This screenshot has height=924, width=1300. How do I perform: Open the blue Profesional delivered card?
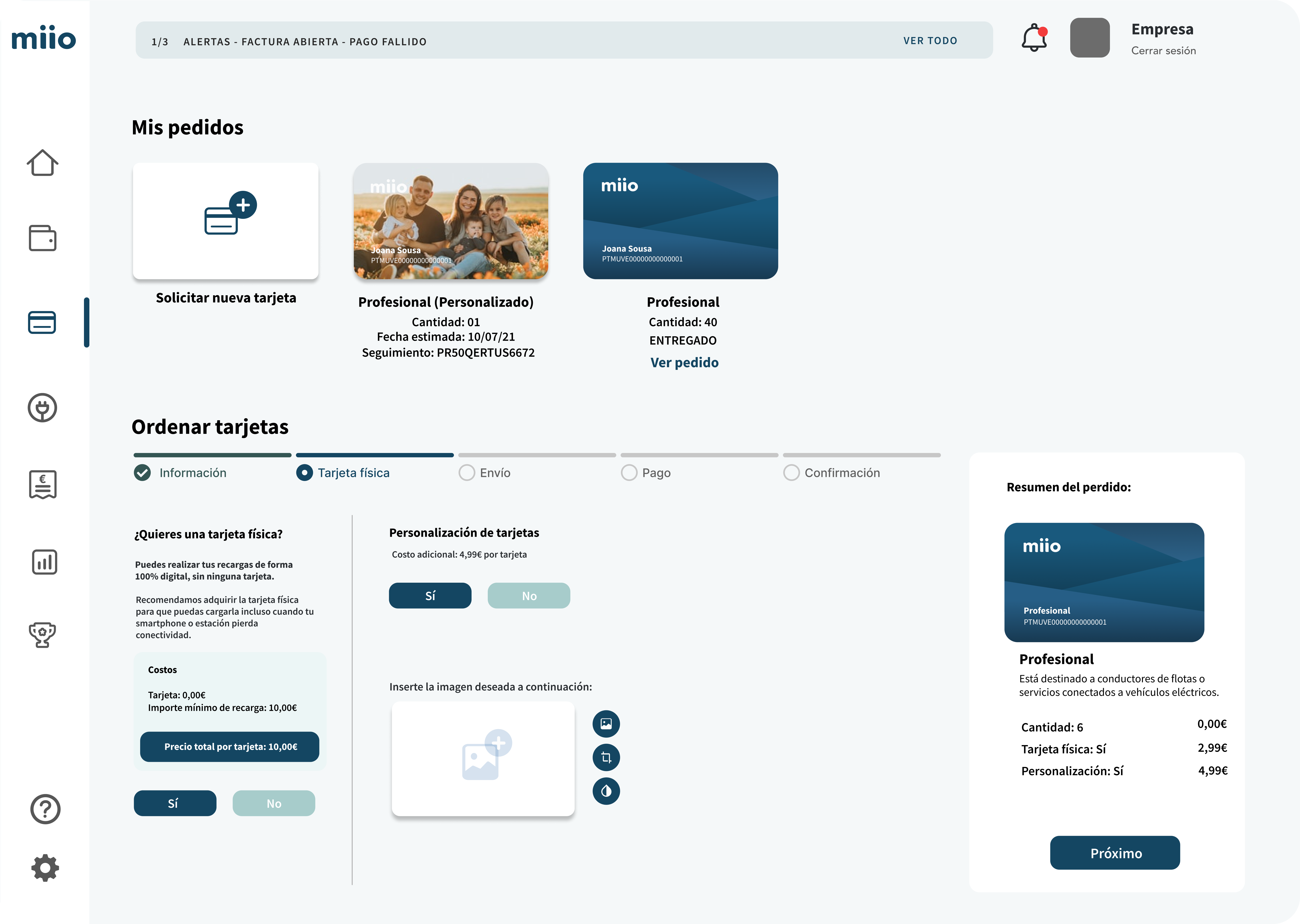681,221
